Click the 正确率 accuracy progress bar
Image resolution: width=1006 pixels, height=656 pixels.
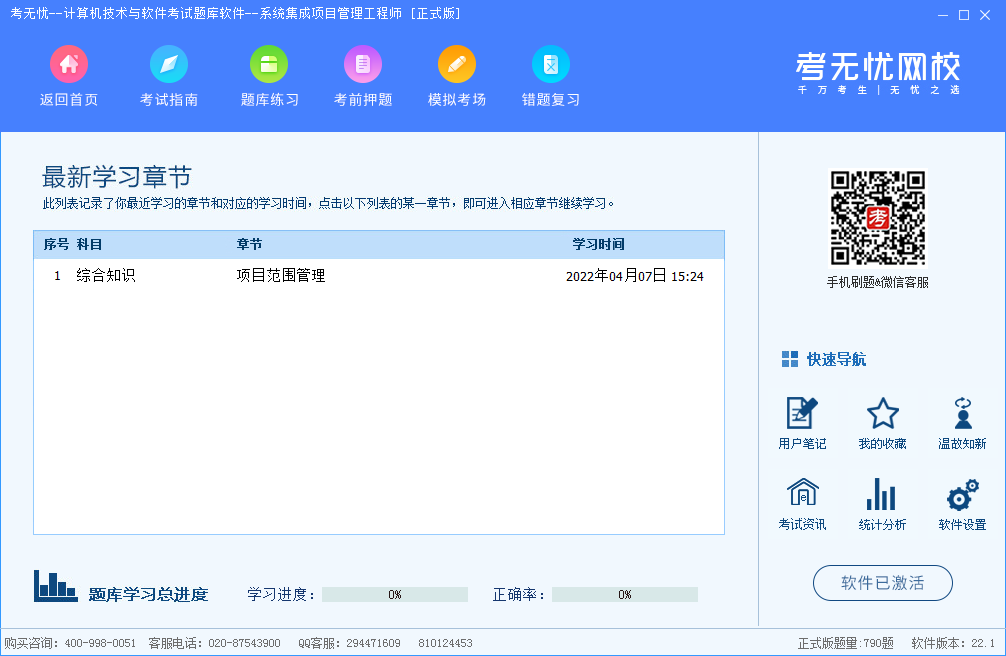[624, 595]
